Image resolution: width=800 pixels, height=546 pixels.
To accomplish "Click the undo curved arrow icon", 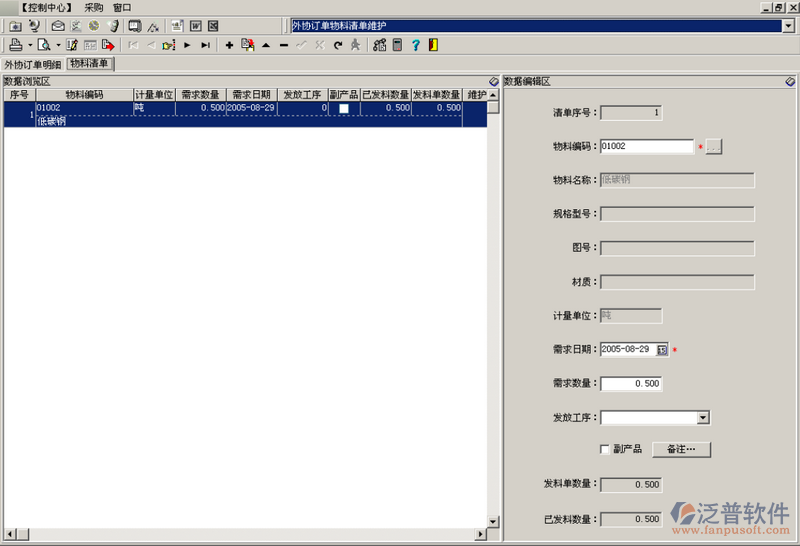I will point(338,45).
